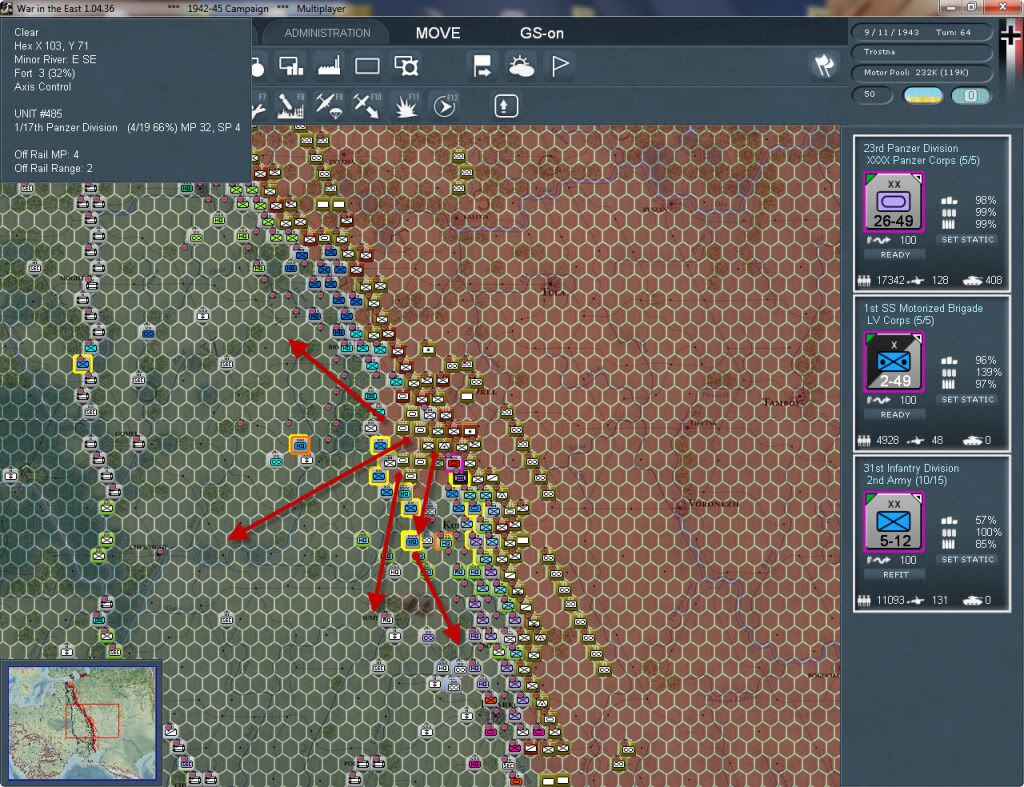Viewport: 1024px width, 787px height.
Task: Toggle the GS-on setting
Action: 541,33
